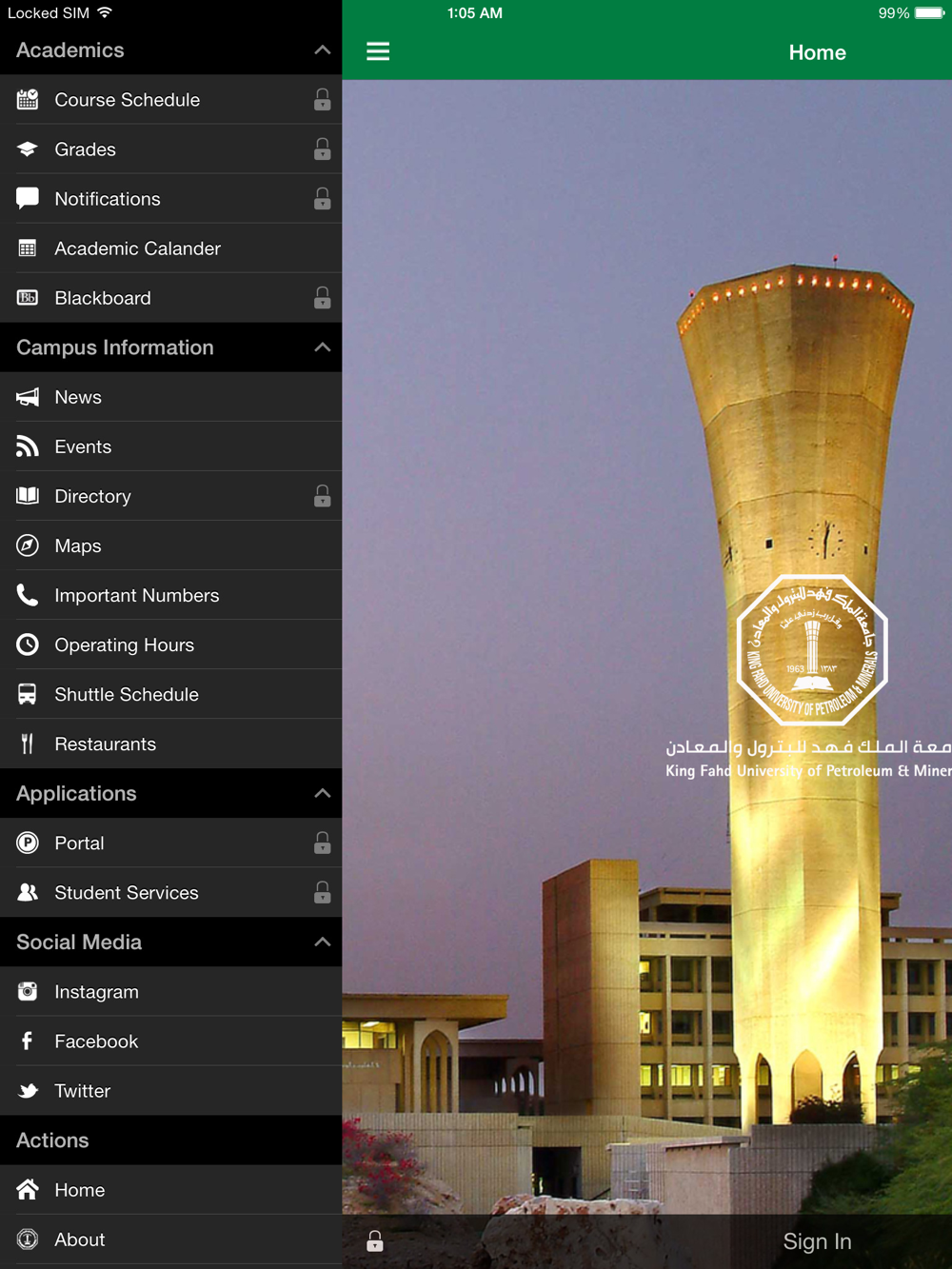The height and width of the screenshot is (1269, 952).
Task: Select Events in Campus Information
Action: [171, 446]
